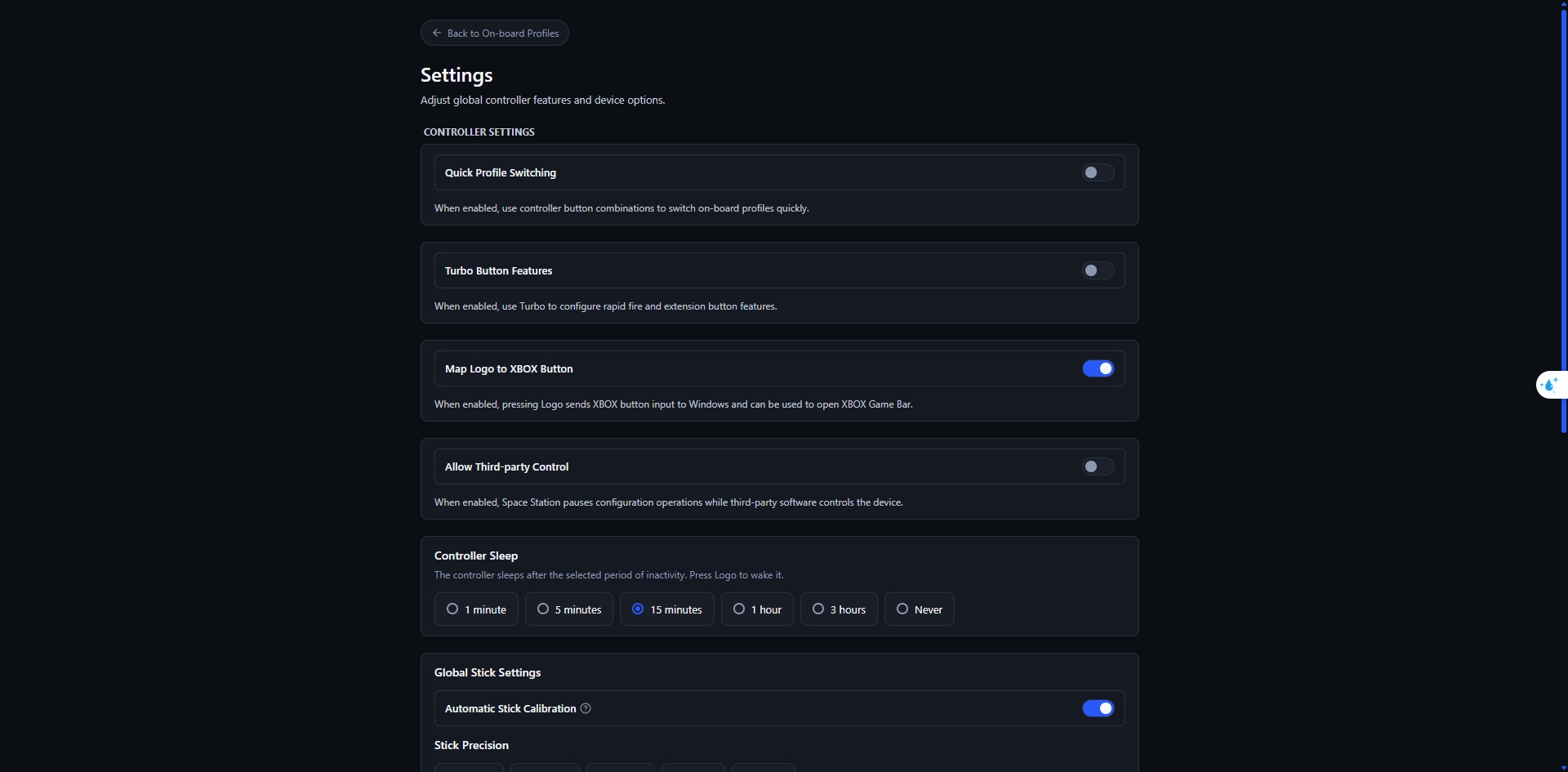
Task: Enable Allow Third-party Control switch
Action: click(x=1098, y=466)
